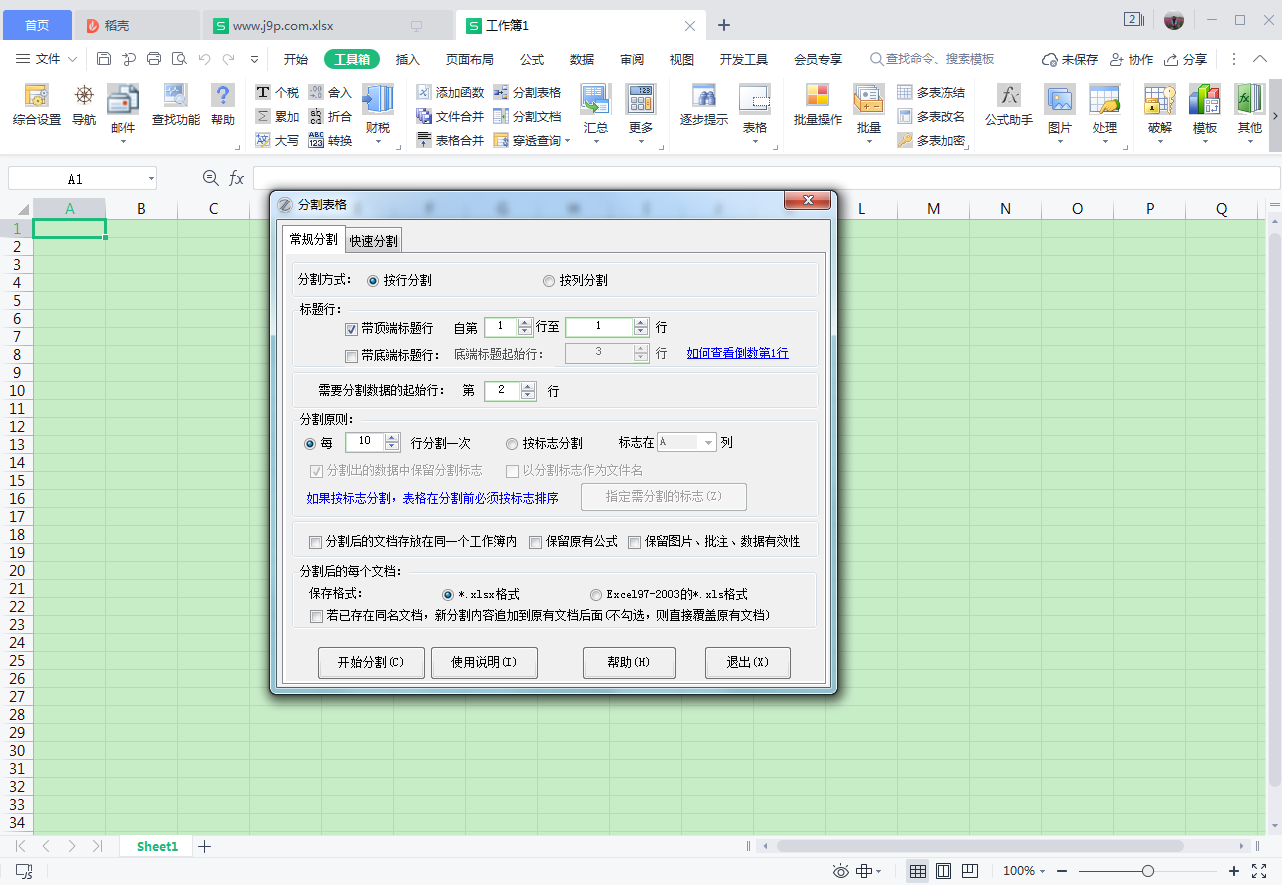
Task: Open the 如何查看倒数第1行 link
Action: click(x=737, y=353)
